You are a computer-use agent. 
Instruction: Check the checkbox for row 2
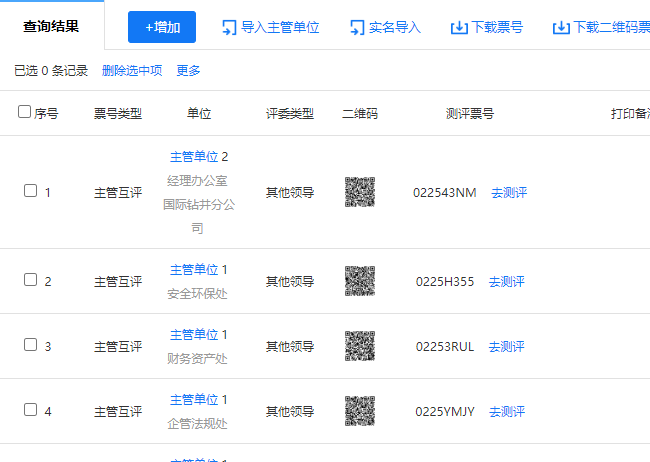(x=30, y=280)
